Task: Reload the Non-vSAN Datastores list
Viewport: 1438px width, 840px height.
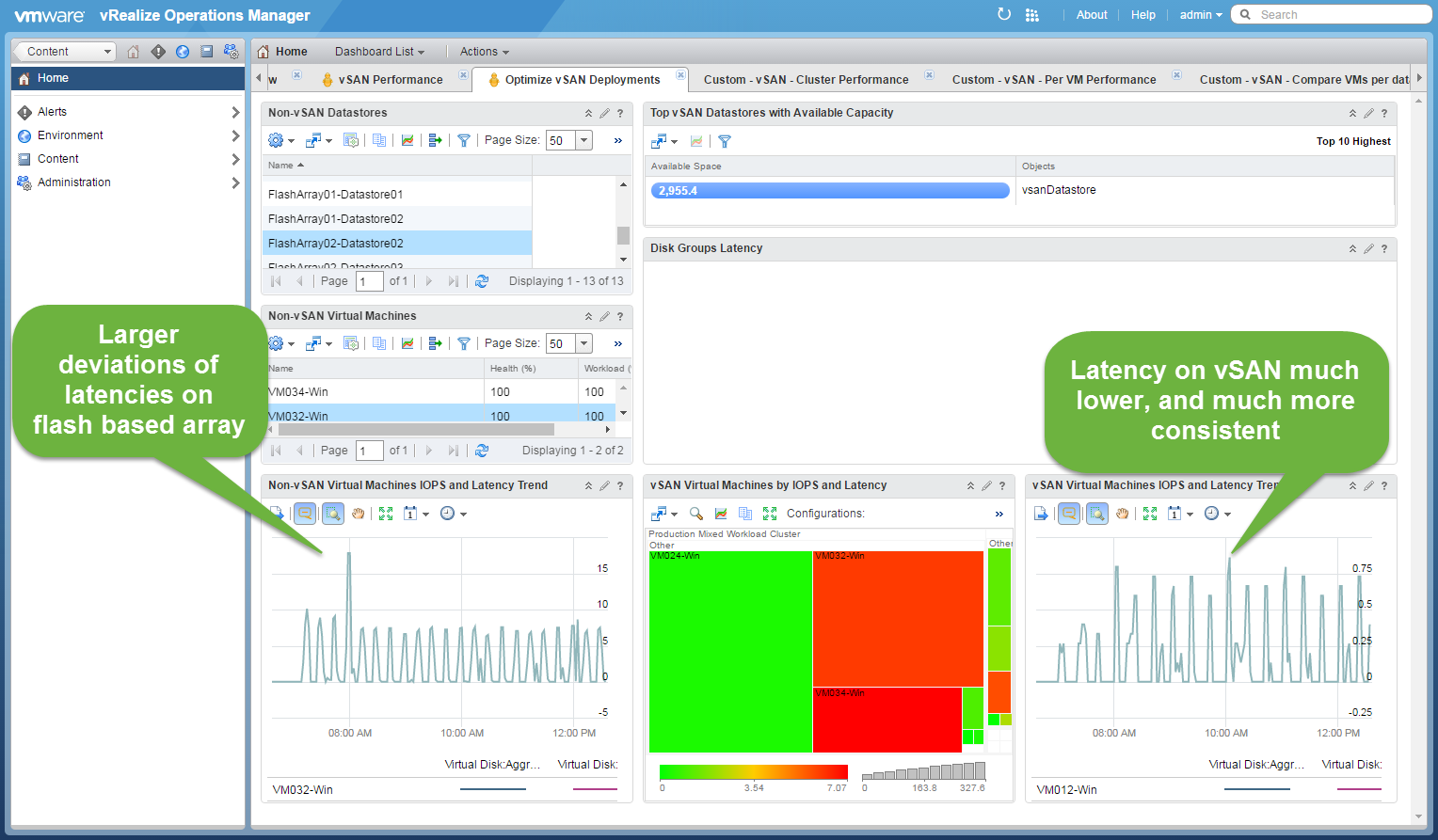Action: coord(482,281)
